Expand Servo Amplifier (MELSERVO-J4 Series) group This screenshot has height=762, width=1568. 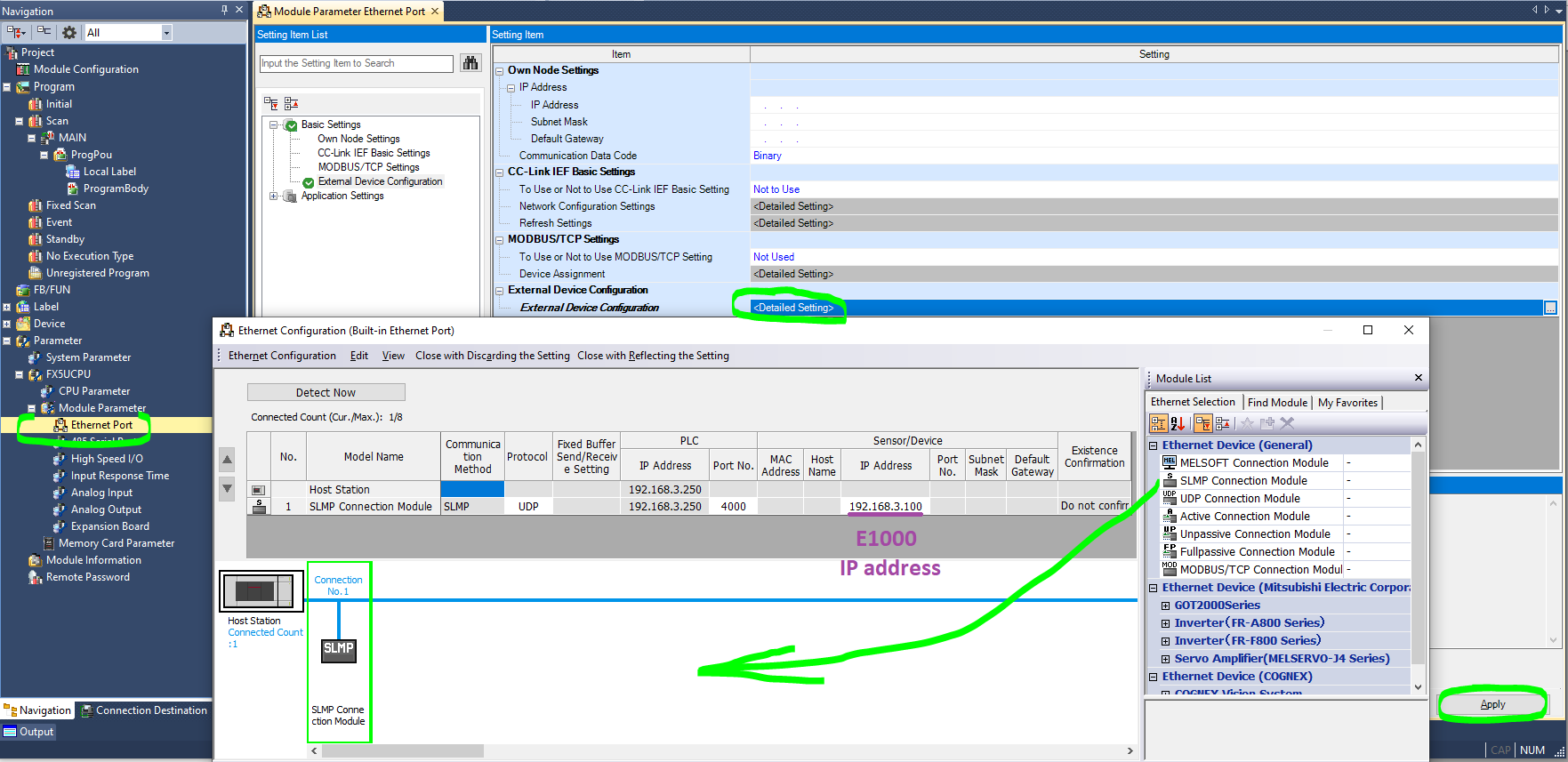1165,659
